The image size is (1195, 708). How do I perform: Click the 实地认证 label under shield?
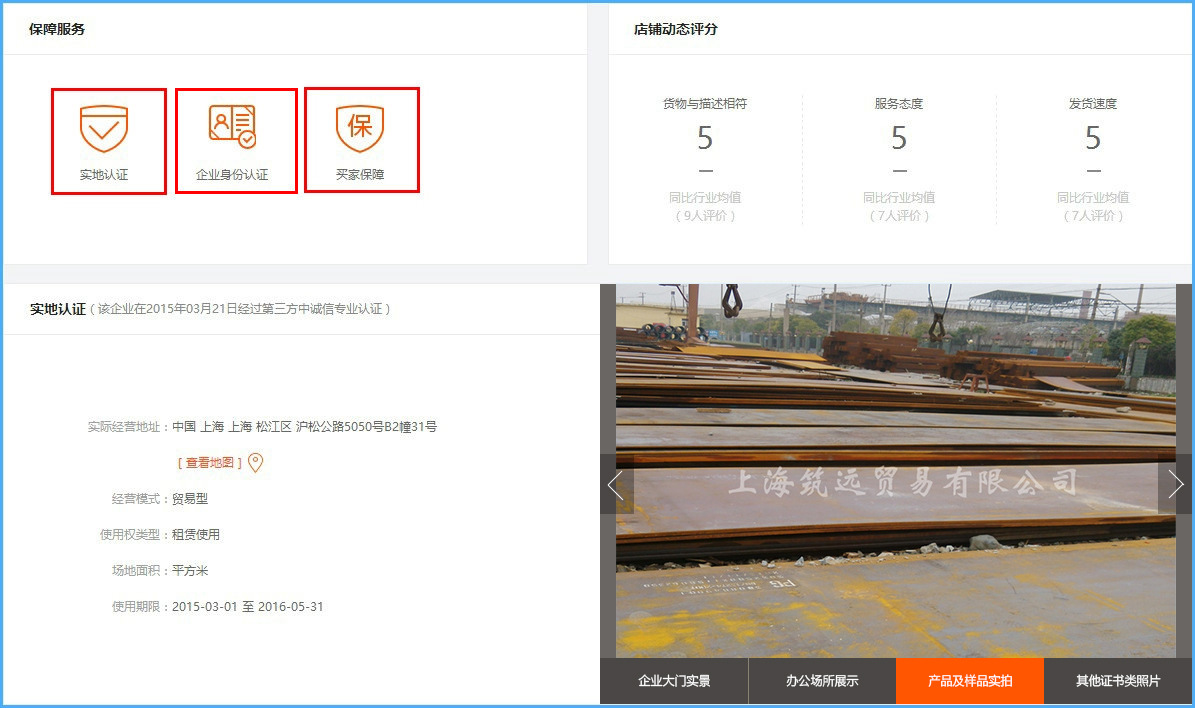point(104,175)
